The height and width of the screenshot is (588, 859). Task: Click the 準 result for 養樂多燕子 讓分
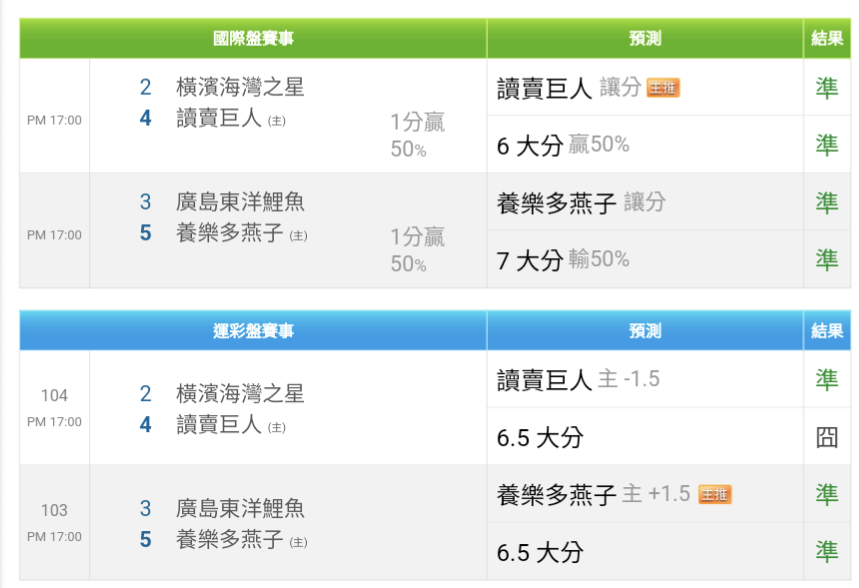tap(827, 203)
